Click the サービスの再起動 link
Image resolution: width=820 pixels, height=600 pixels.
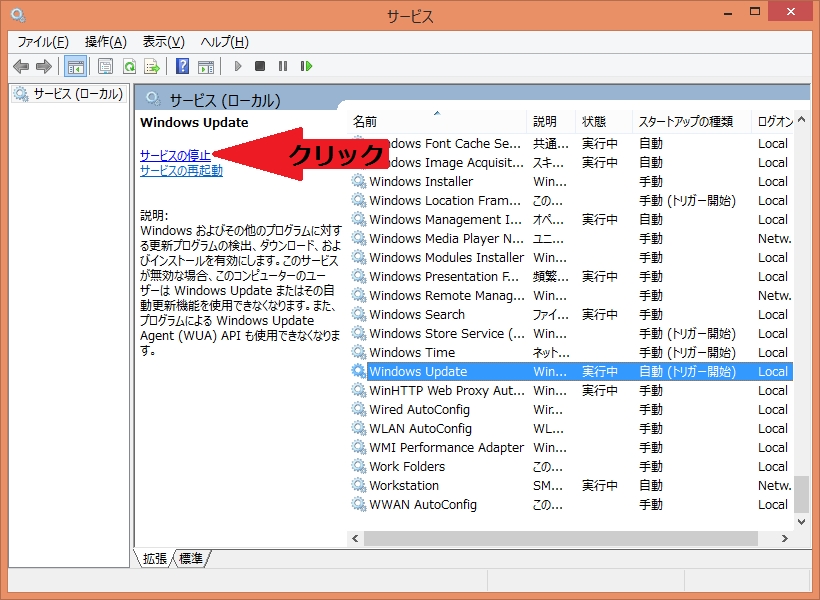181,171
